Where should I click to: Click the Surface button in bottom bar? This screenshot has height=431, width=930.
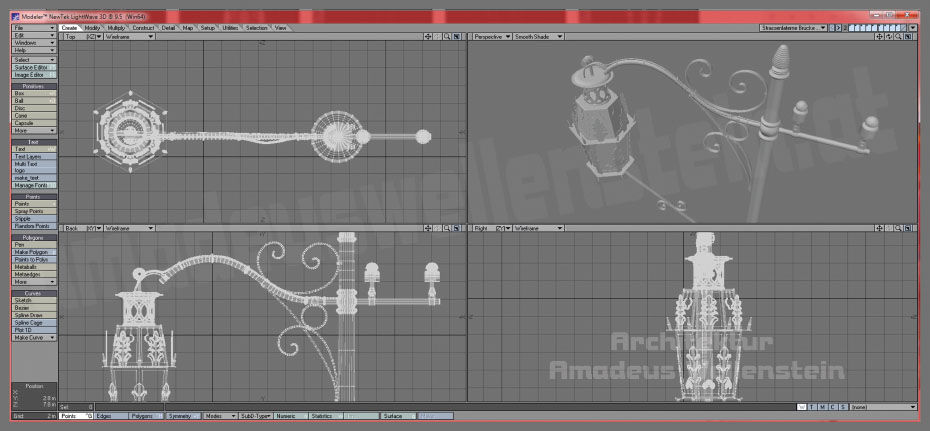(399, 416)
